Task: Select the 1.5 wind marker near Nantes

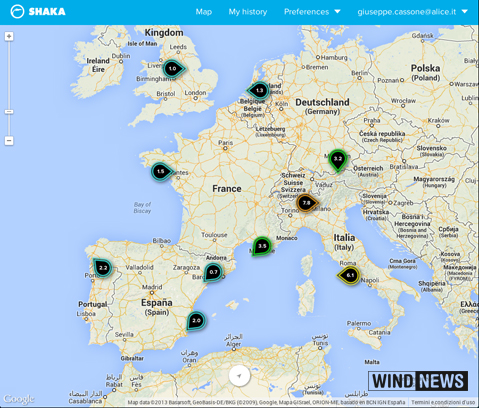Action: pos(162,172)
